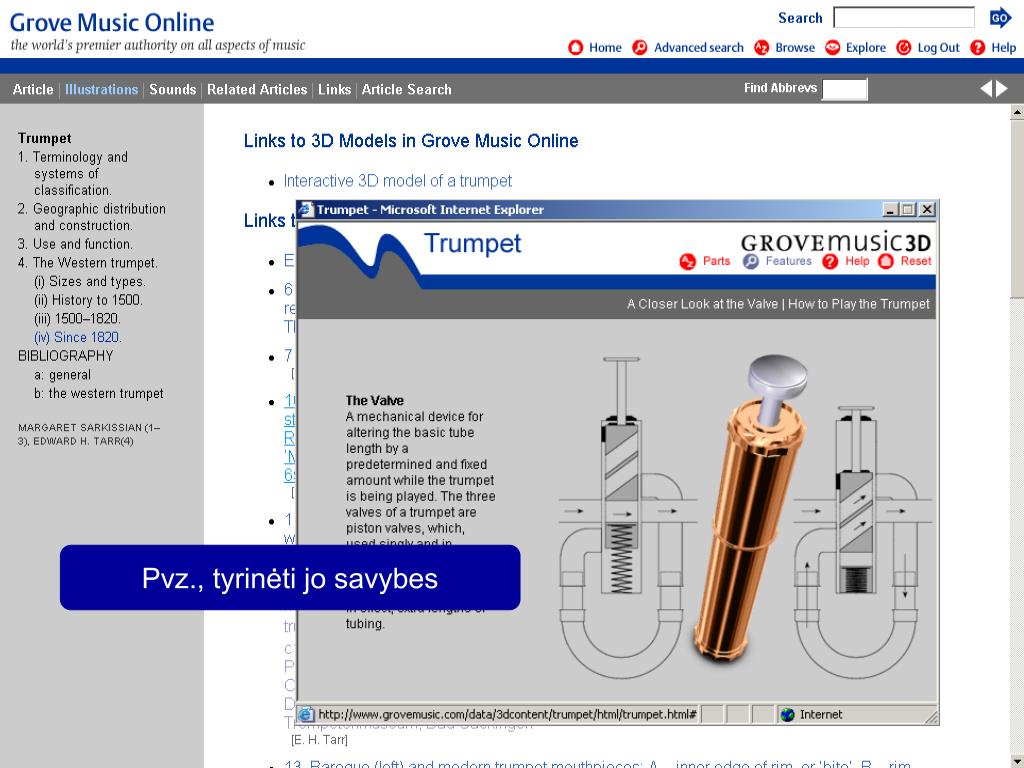Click the Reset icon in the Trumpet popup
Screen dimensions: 1024x768
coord(886,261)
